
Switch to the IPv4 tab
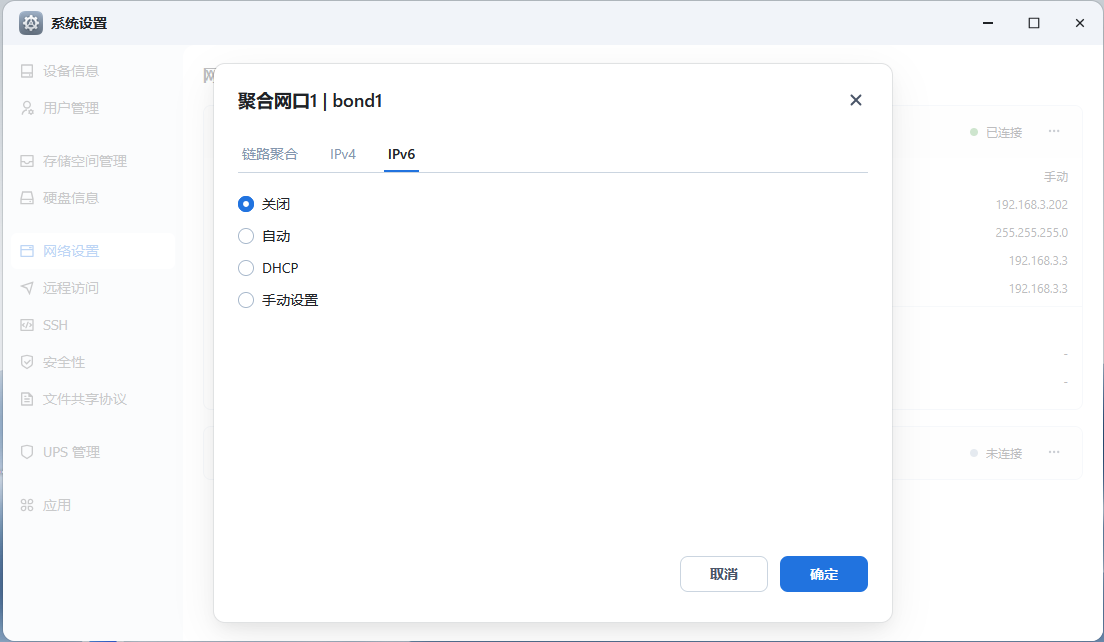coord(343,154)
